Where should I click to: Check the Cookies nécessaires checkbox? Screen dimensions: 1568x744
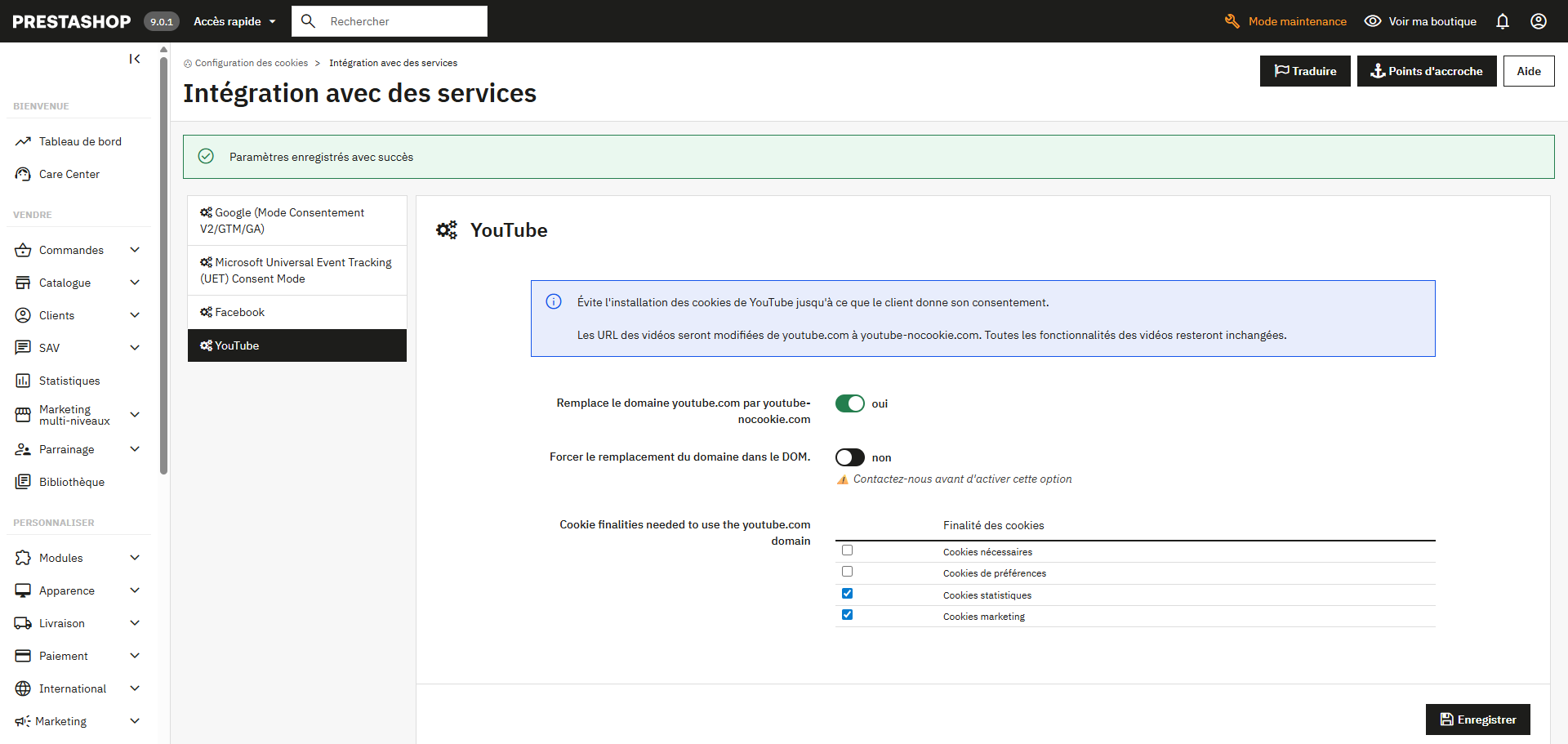coord(847,550)
